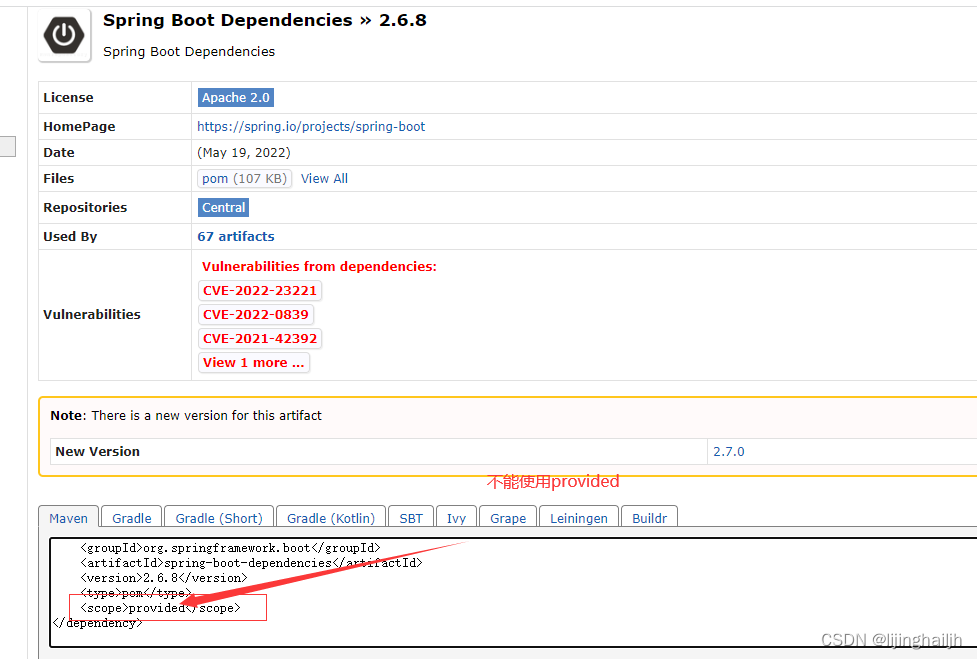Expand View 1 more vulnerabilities
Image resolution: width=977 pixels, height=659 pixels.
tap(254, 363)
